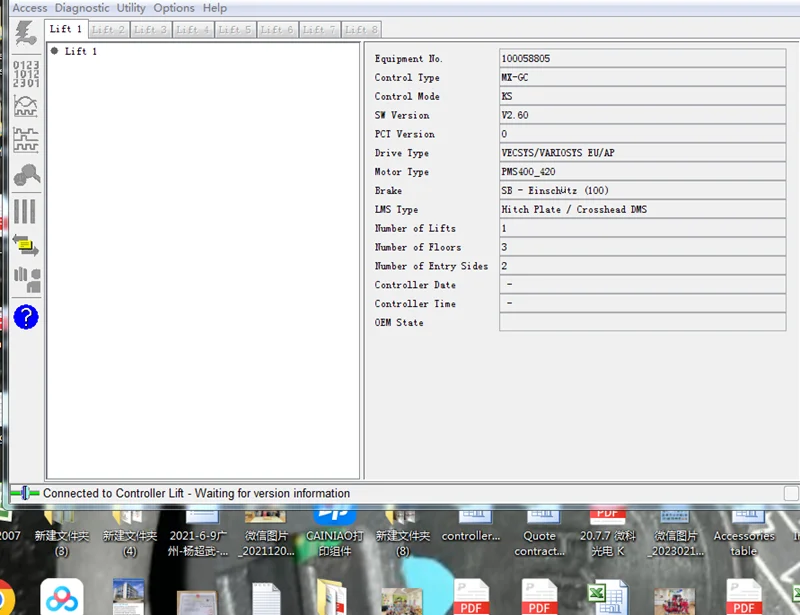Switch to the Lift 6 tab
This screenshot has height=615, width=800.
(278, 30)
